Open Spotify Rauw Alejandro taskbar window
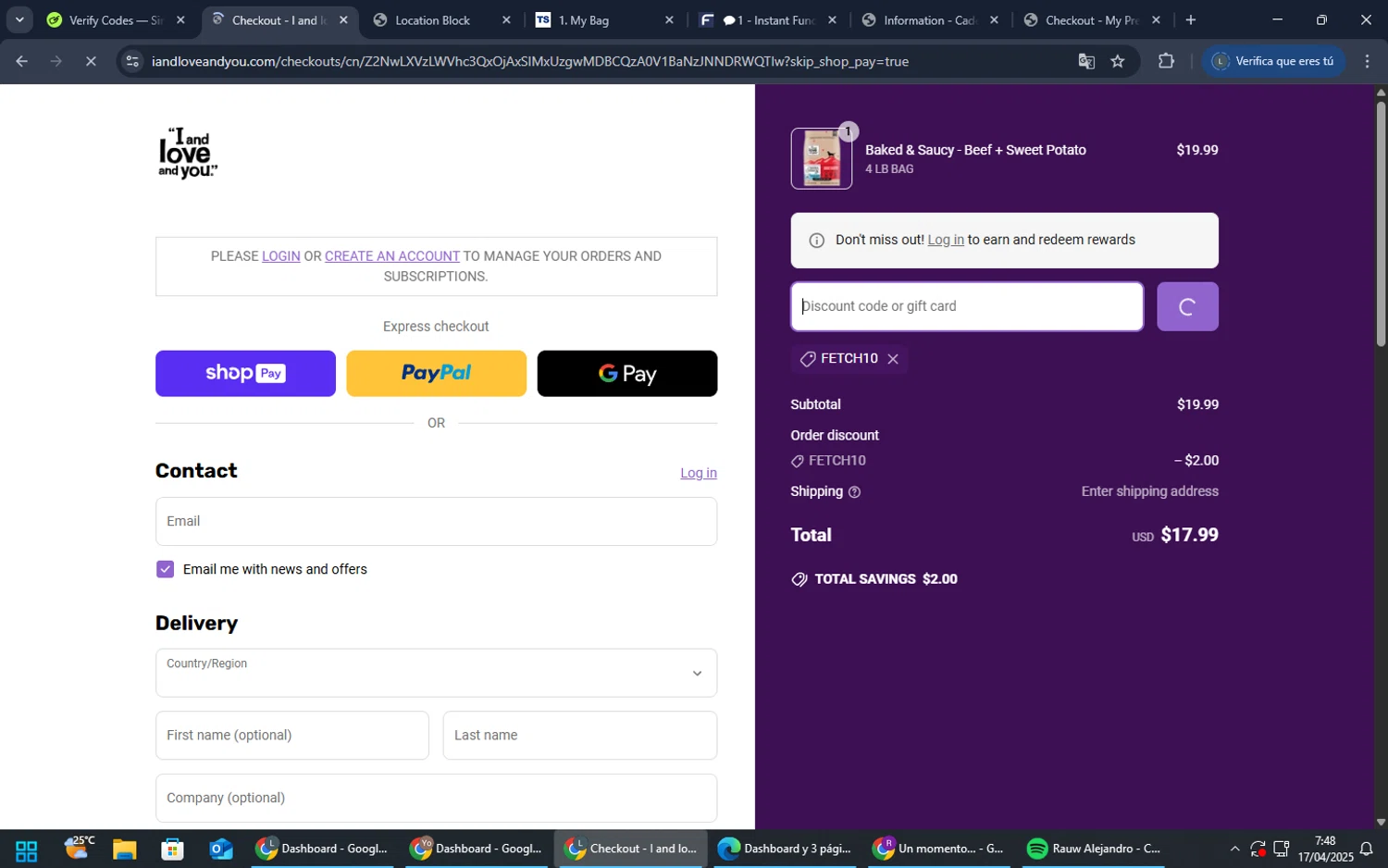Image resolution: width=1388 pixels, height=868 pixels. (1092, 849)
